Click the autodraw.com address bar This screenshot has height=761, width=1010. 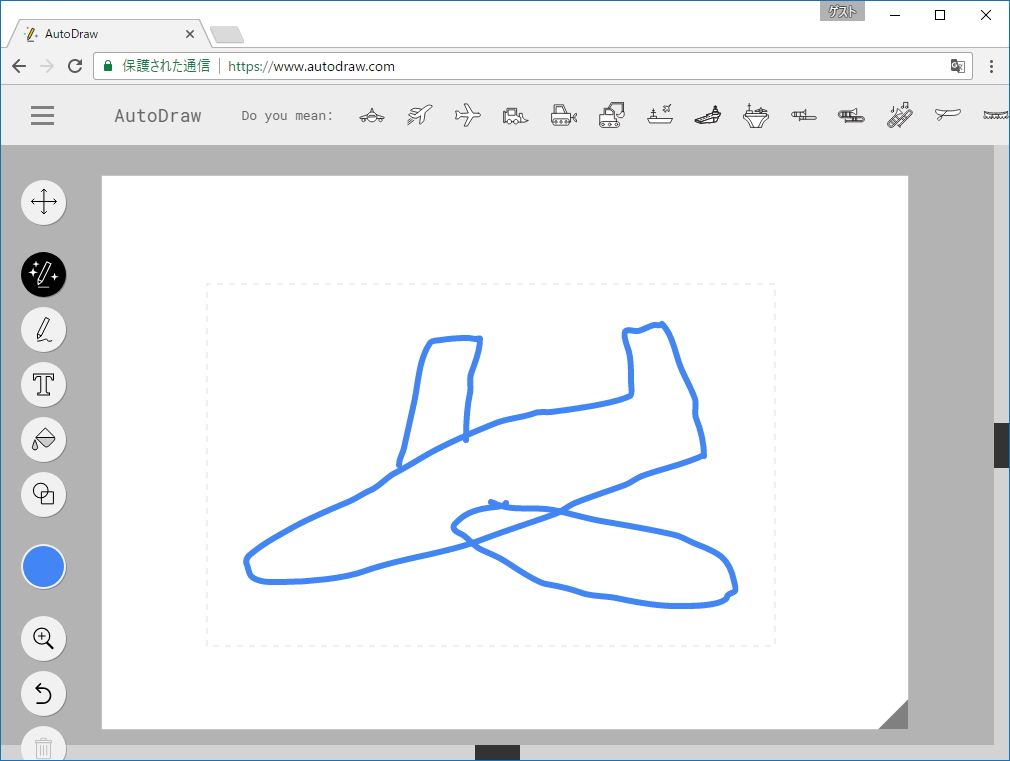[533, 66]
